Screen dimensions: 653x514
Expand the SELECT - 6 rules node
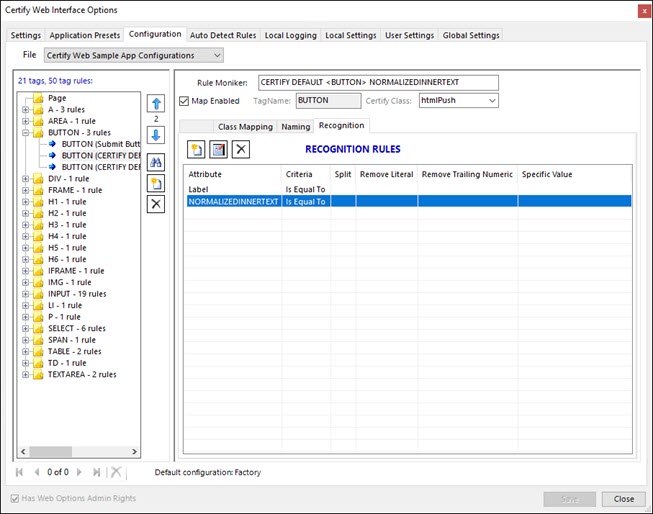25,328
